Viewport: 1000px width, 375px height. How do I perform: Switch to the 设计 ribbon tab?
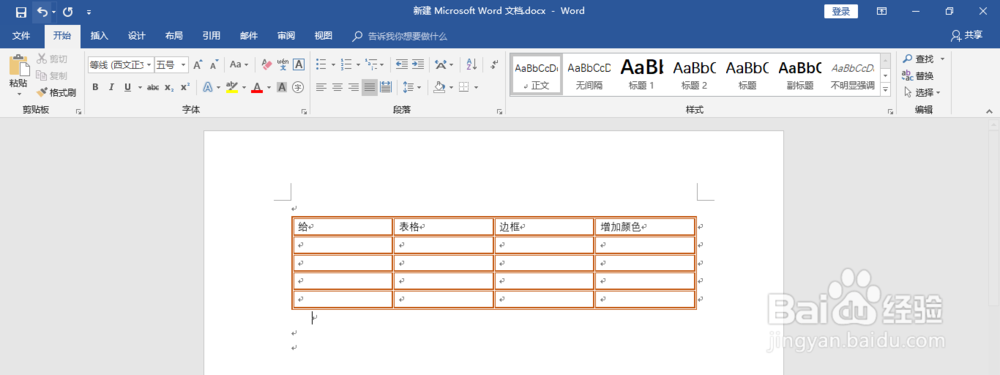tap(136, 36)
